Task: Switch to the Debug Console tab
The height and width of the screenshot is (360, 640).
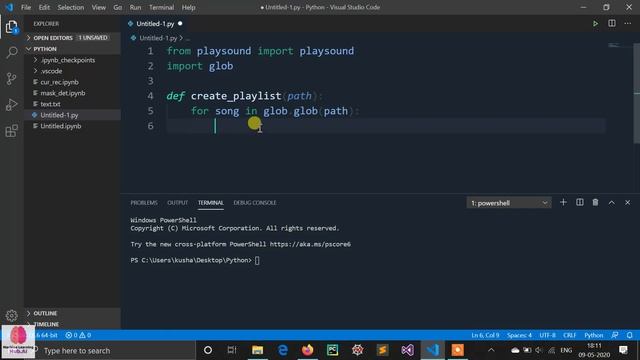Action: point(255,203)
